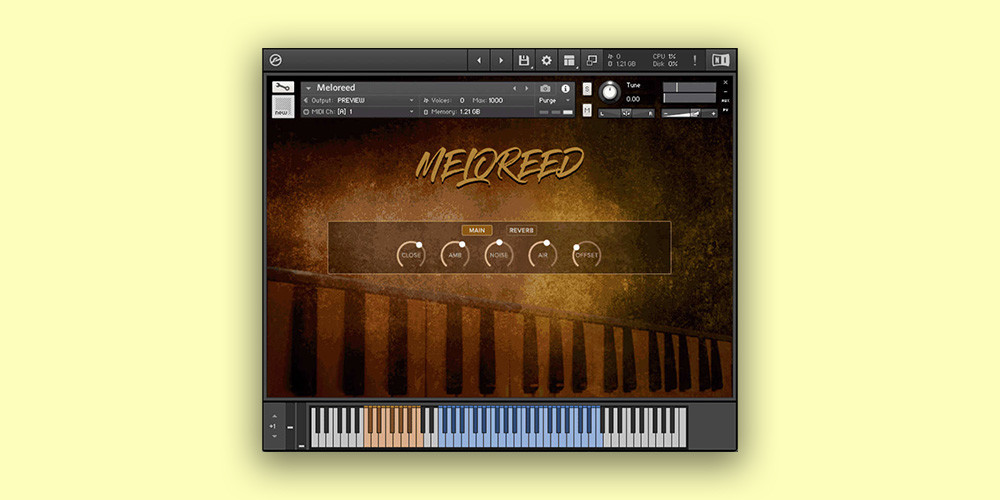Viewport: 1000px width, 500px height.
Task: Click the exclamation warning icon
Action: pos(694,60)
